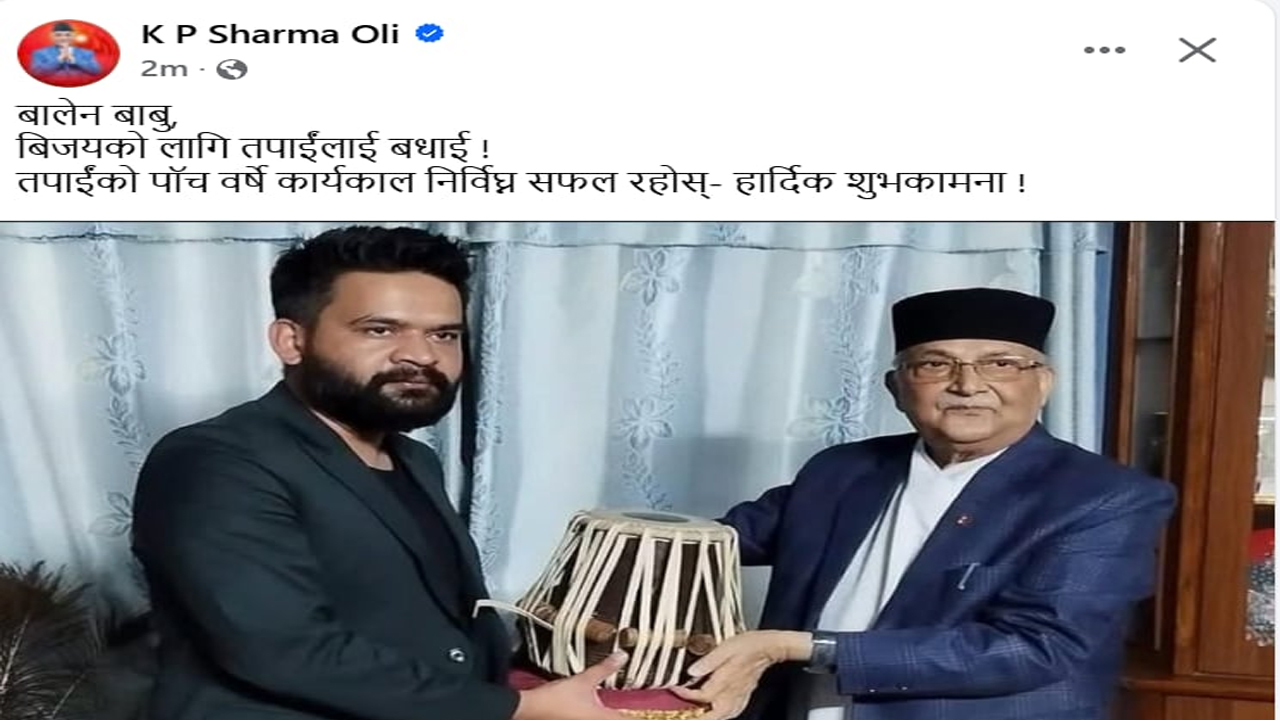Image resolution: width=1280 pixels, height=720 pixels.
Task: Click the first line reading बालेन बाबु
Action: click(98, 117)
